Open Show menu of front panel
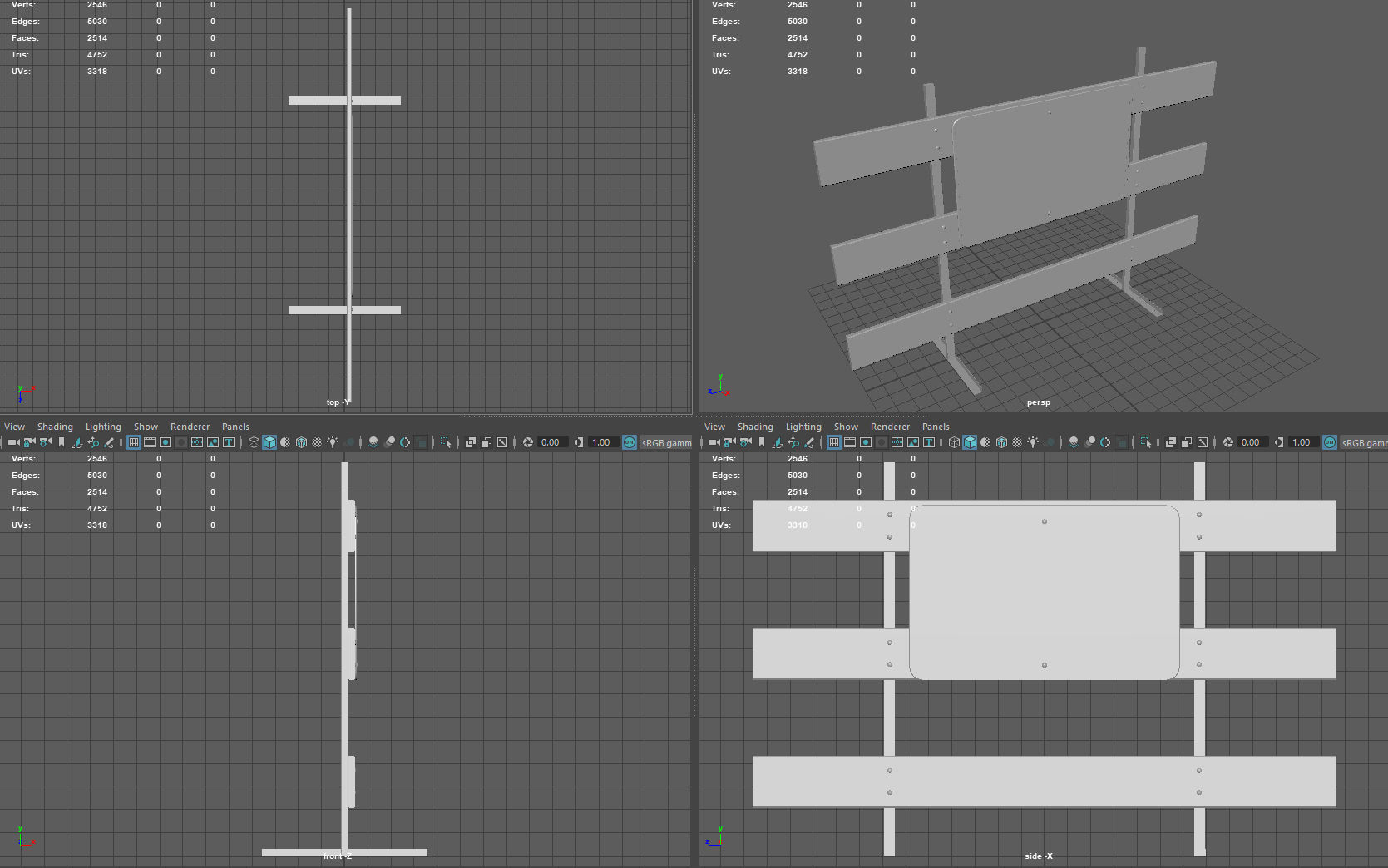Image resolution: width=1388 pixels, height=868 pixels. [146, 427]
